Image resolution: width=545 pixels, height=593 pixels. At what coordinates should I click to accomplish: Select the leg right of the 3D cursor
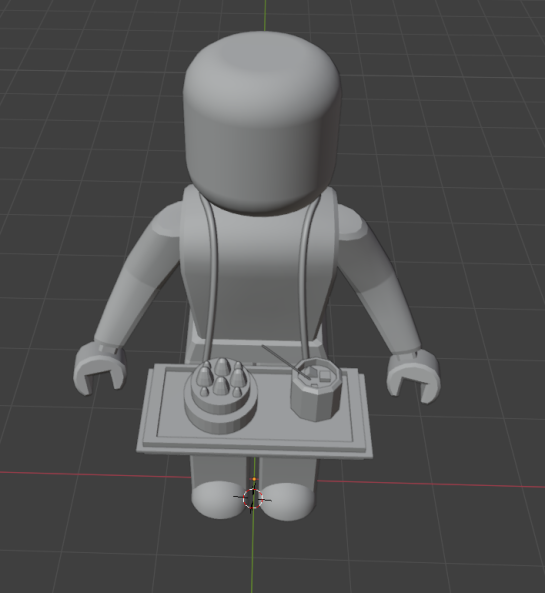(x=287, y=490)
